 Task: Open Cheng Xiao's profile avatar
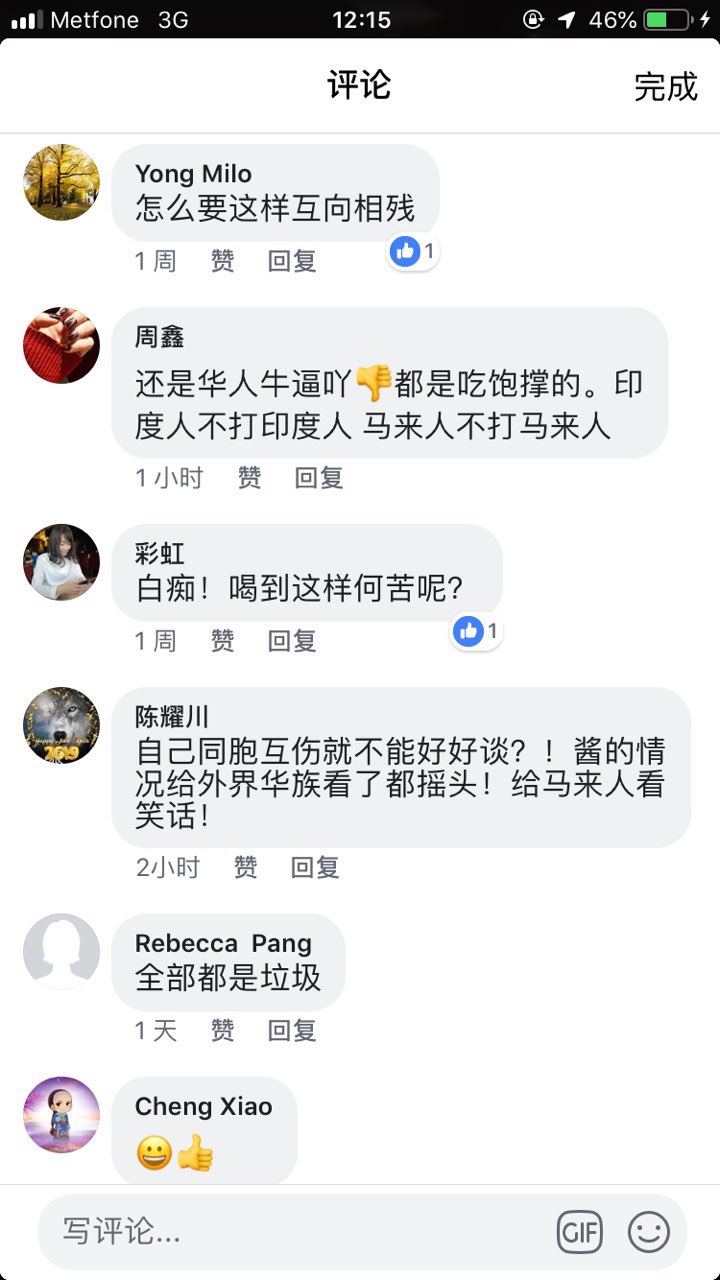coord(62,1115)
